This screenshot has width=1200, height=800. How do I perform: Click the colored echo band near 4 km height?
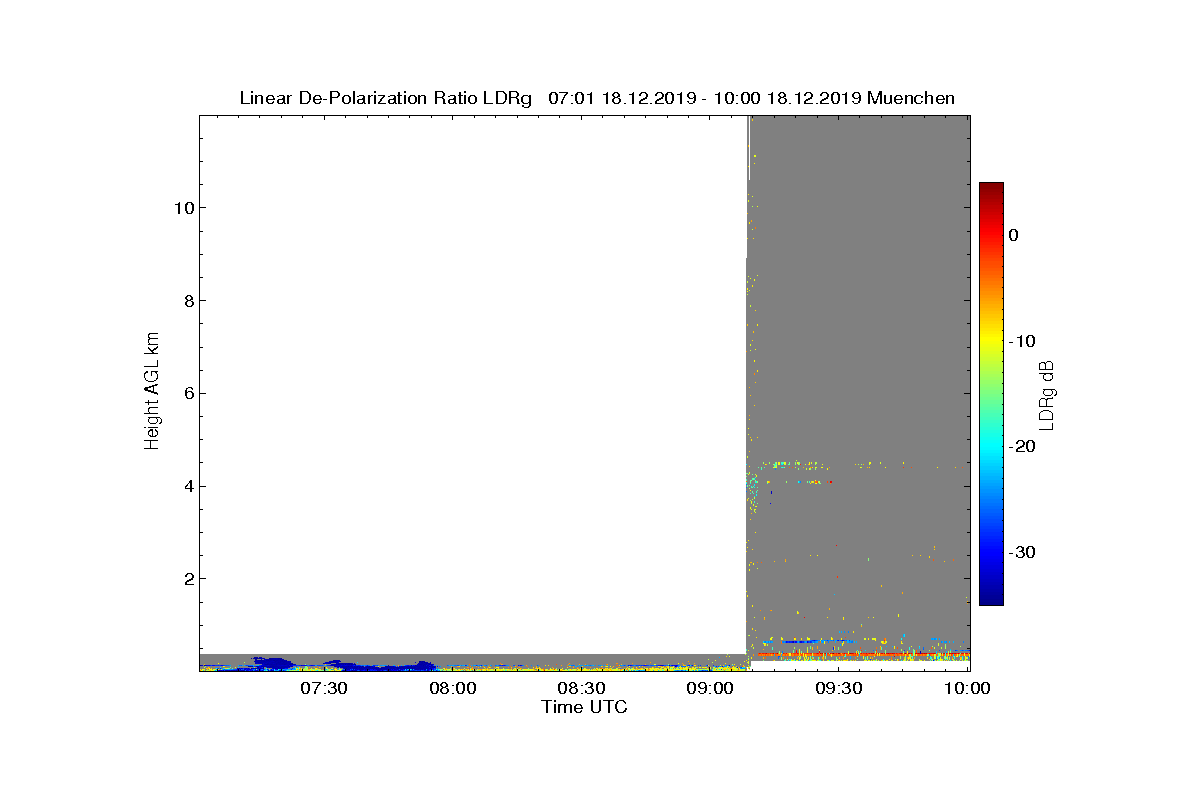click(790, 482)
